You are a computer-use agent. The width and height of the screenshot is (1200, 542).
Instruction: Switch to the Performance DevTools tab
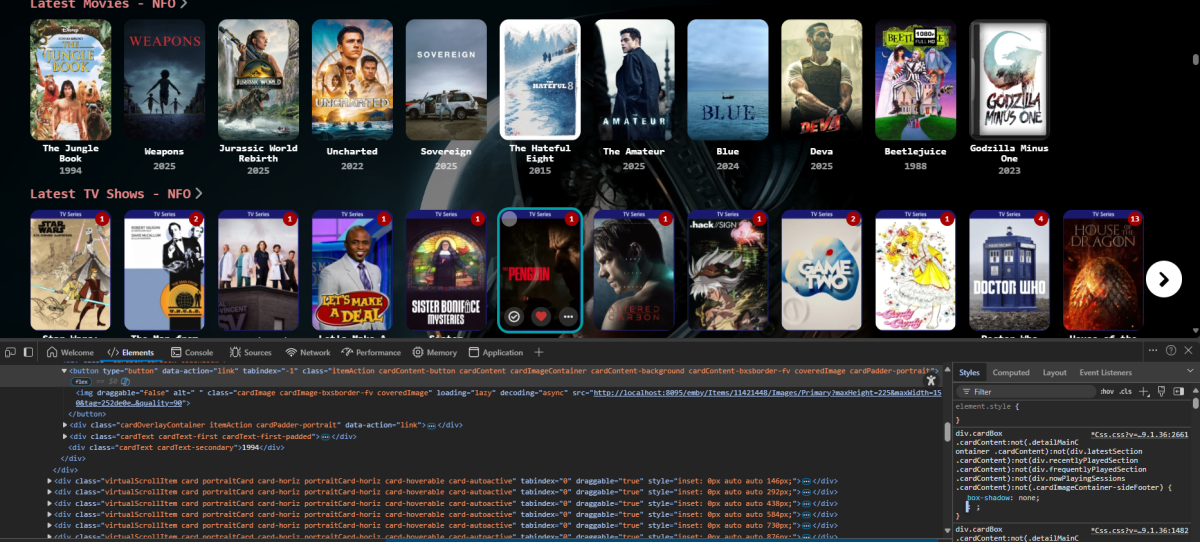pos(371,352)
